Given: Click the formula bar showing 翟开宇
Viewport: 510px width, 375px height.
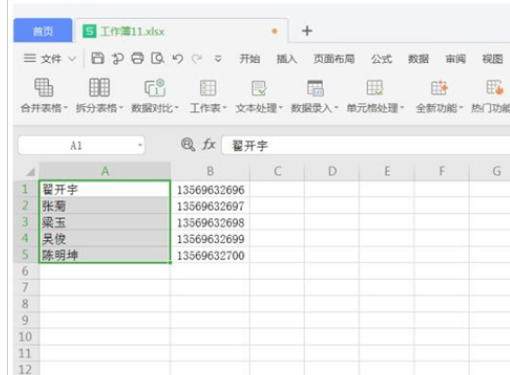Looking at the screenshot, I should (x=366, y=145).
